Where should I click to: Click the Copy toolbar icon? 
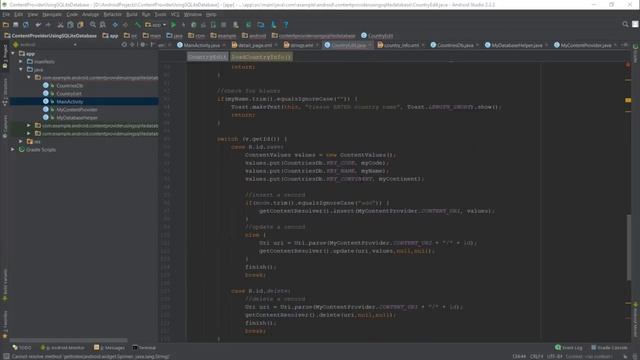(x=70, y=25)
